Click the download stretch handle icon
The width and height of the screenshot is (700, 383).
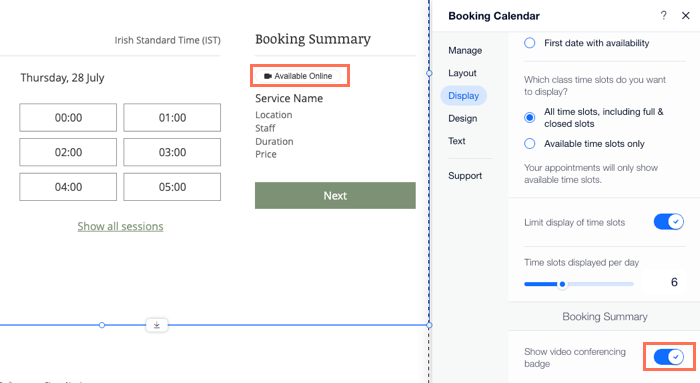pos(157,325)
